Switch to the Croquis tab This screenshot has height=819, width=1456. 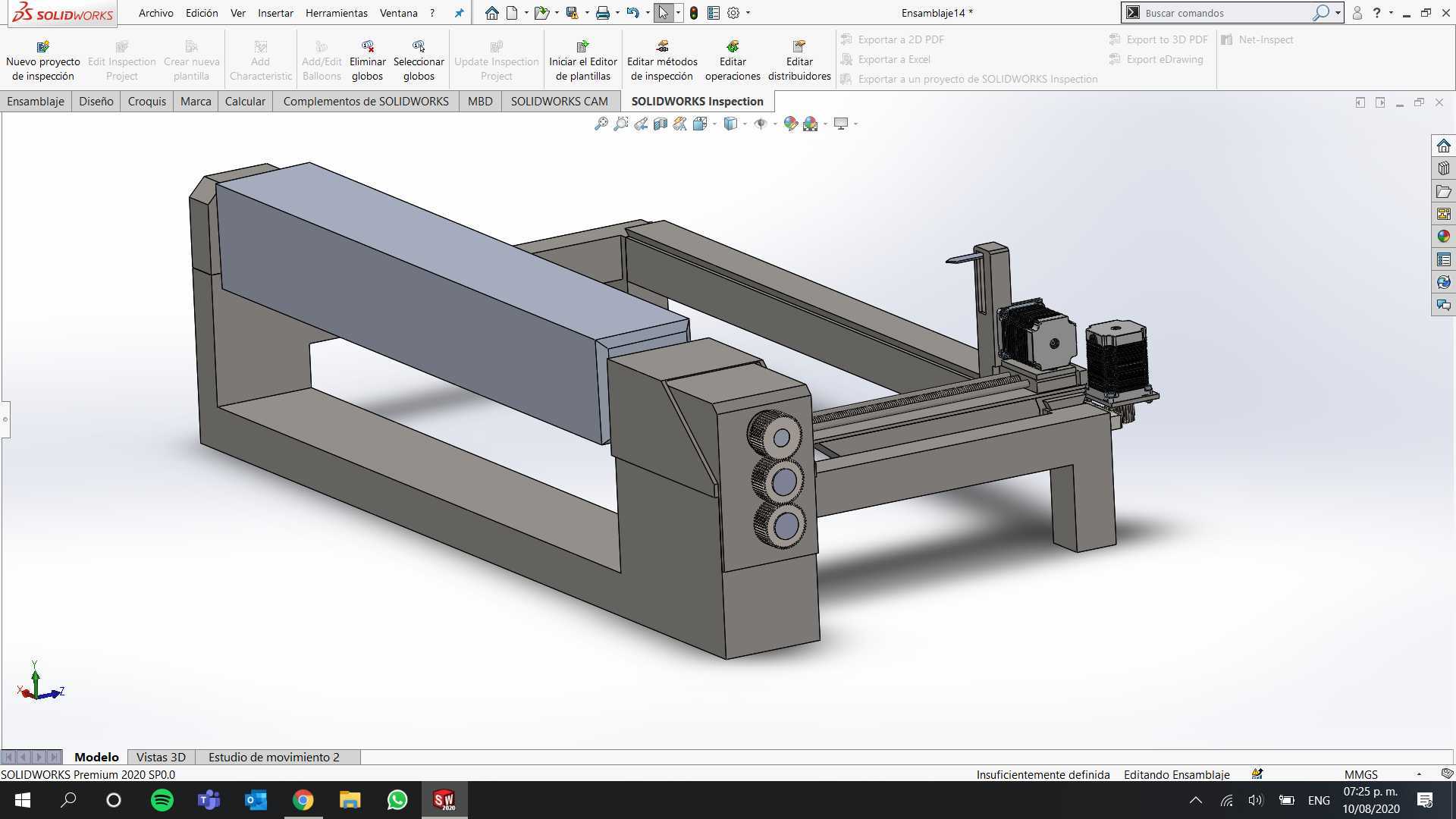pyautogui.click(x=146, y=101)
